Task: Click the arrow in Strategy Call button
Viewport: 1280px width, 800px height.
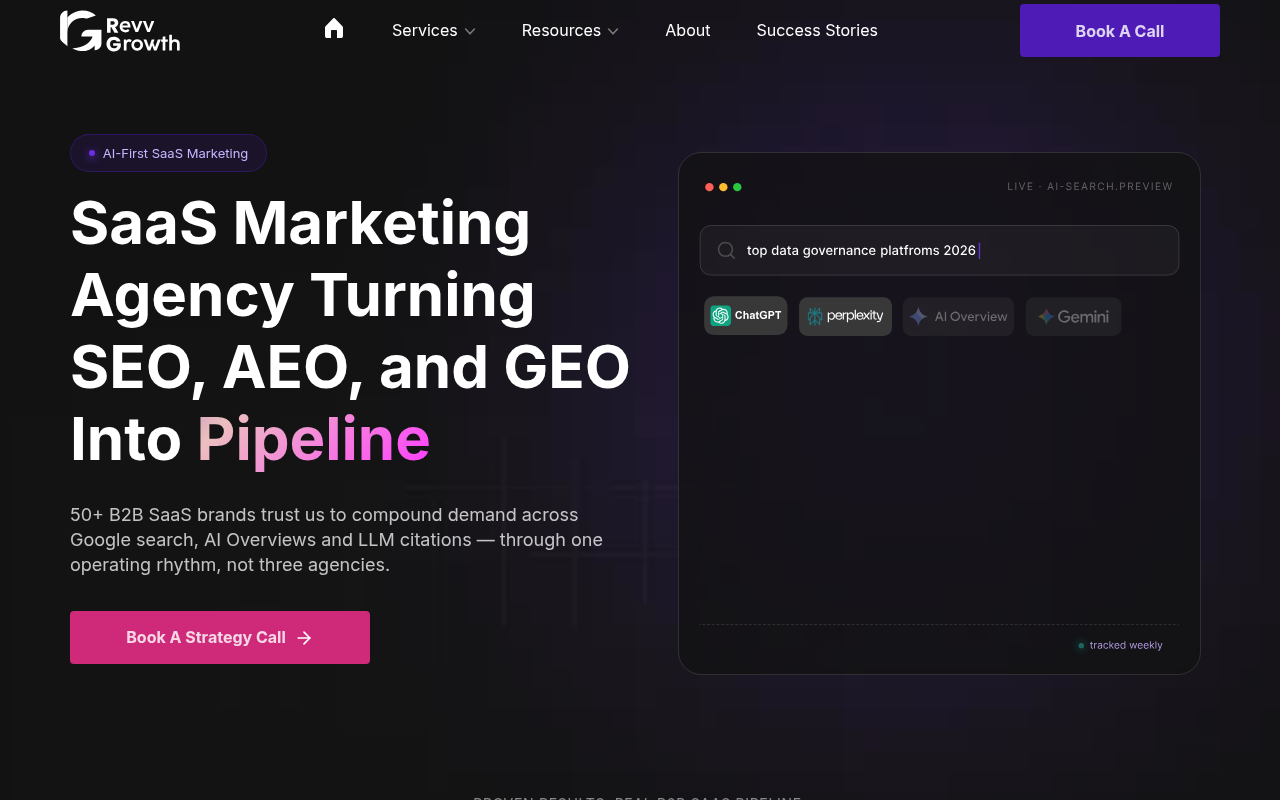Action: [x=305, y=638]
